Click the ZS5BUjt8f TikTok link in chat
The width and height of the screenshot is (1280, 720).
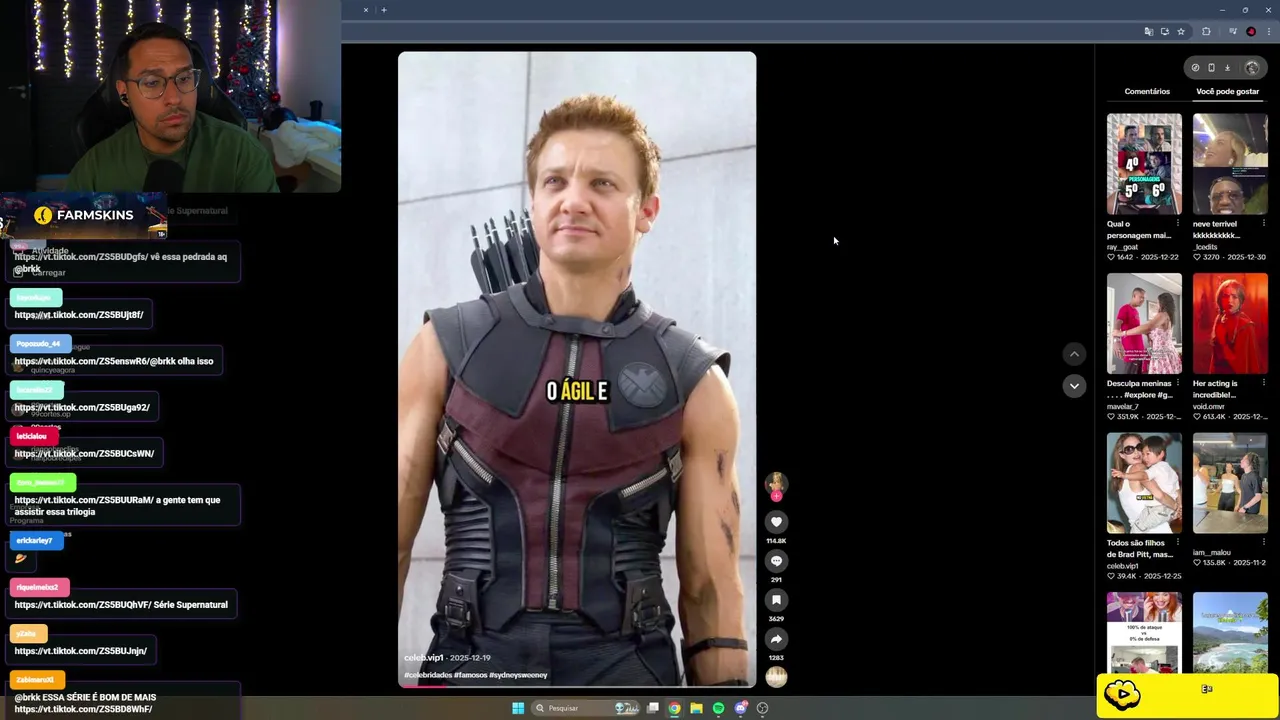pyautogui.click(x=79, y=315)
